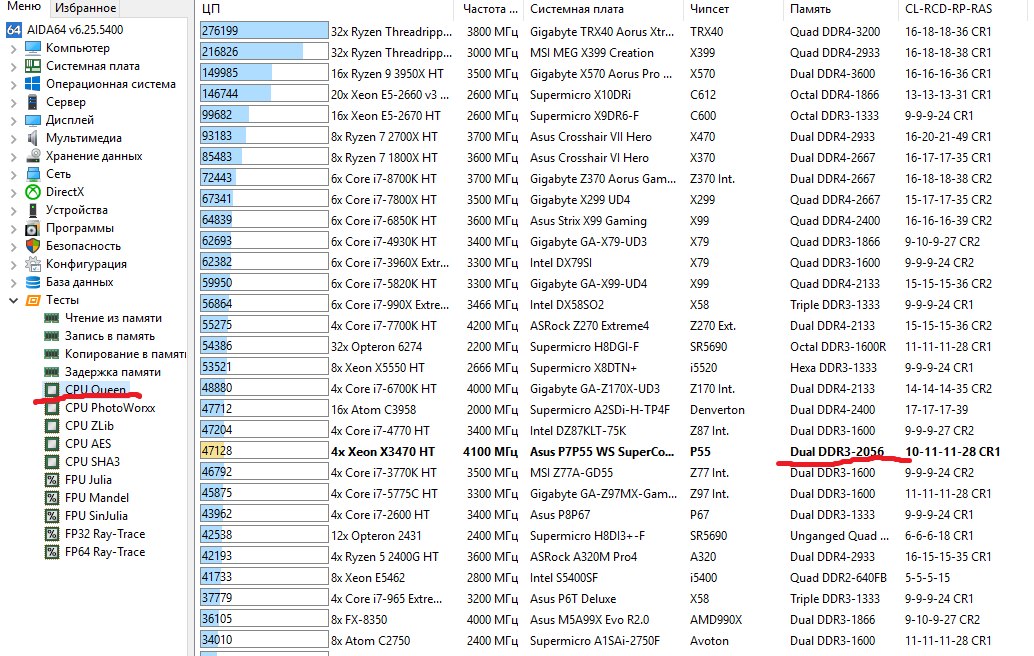Select the FP32 Ray-Trace test

click(x=105, y=534)
